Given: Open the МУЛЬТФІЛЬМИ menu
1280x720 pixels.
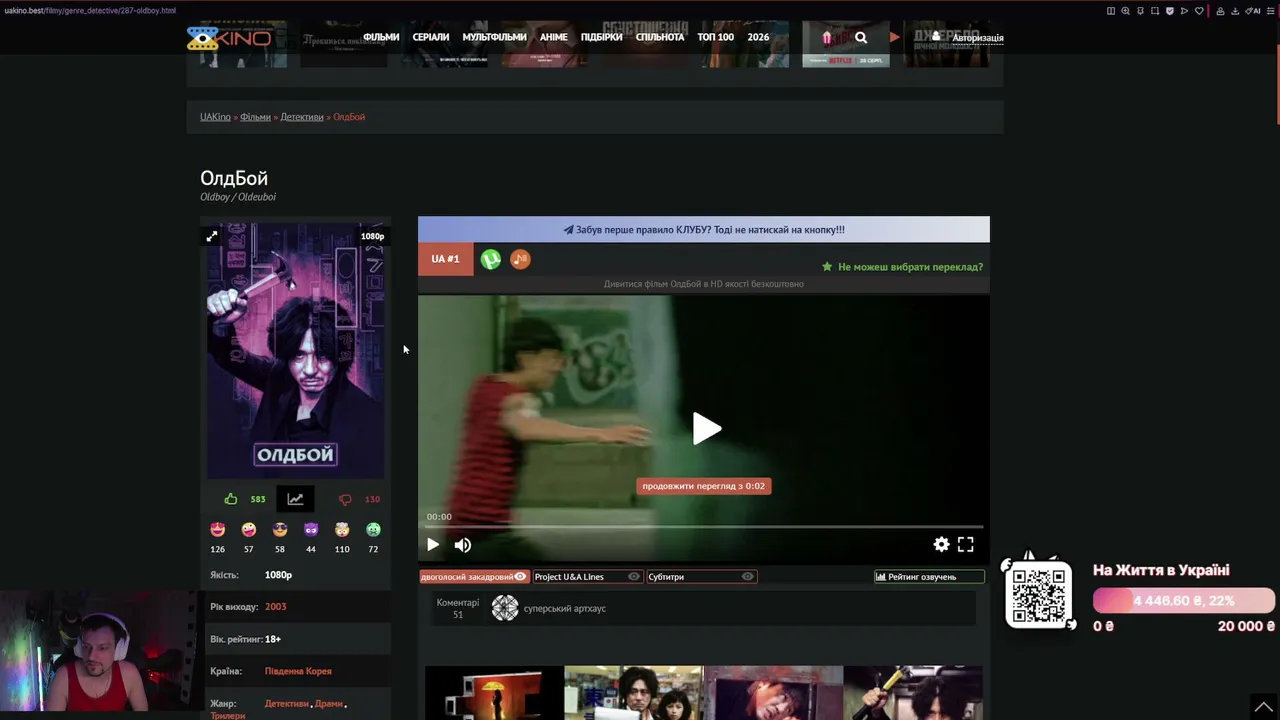Looking at the screenshot, I should 494,38.
